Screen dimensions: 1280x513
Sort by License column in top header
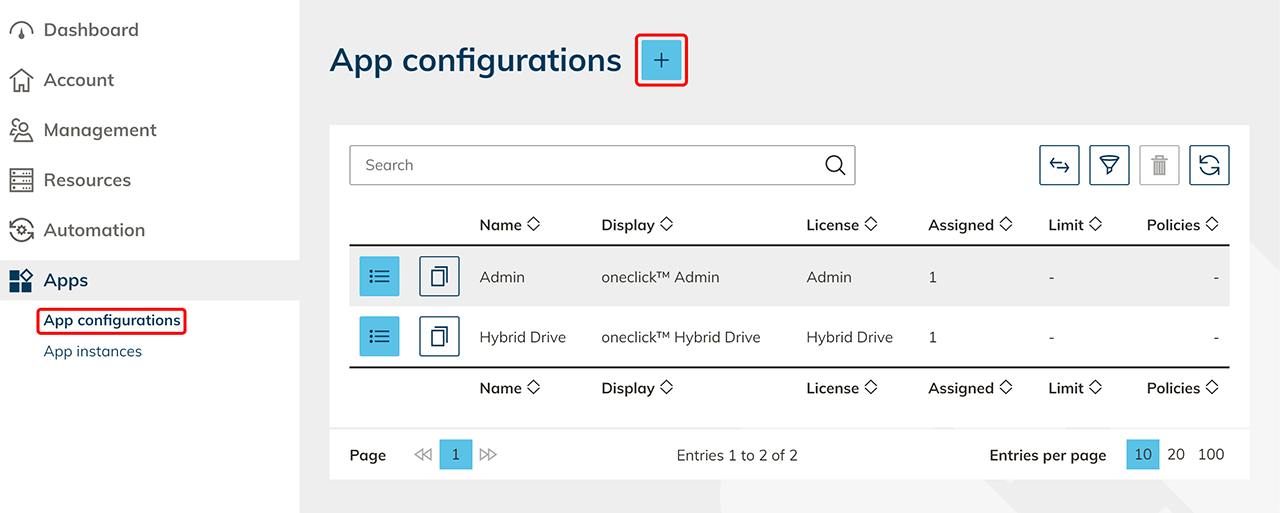(x=839, y=225)
